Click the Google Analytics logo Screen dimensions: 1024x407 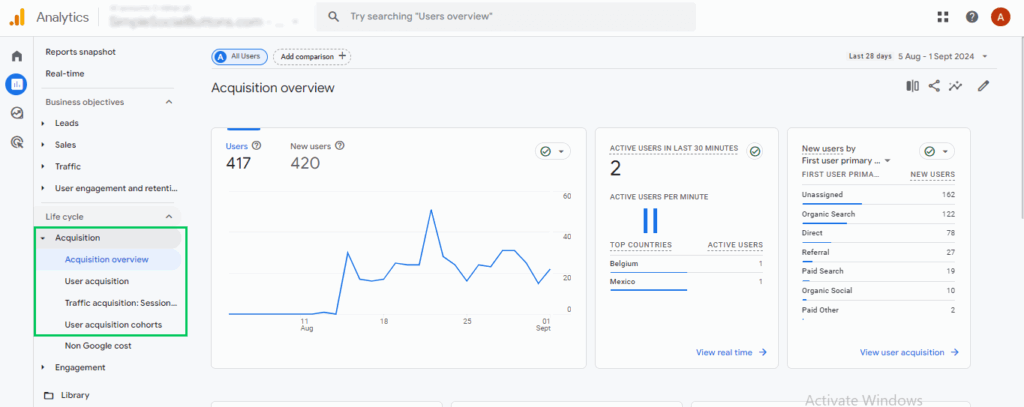click(x=17, y=18)
